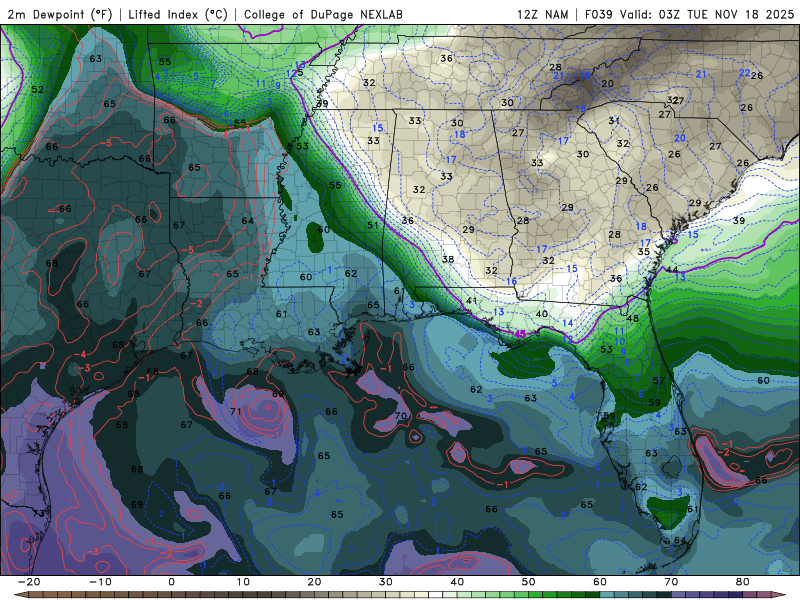The width and height of the screenshot is (800, 600).
Task: Click the 70 label on the color scale
Action: point(671,582)
